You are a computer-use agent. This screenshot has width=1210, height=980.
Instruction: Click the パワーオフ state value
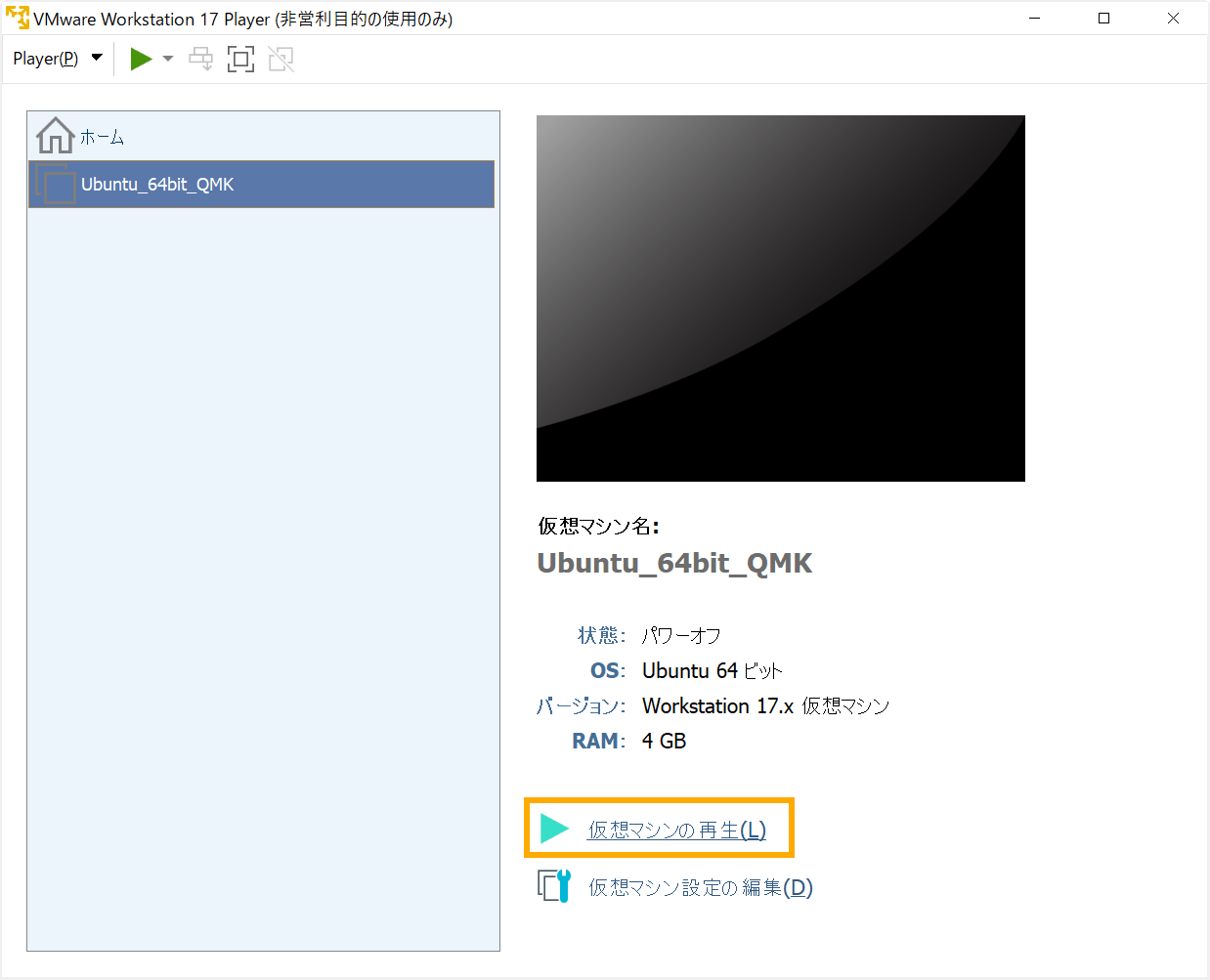(681, 635)
